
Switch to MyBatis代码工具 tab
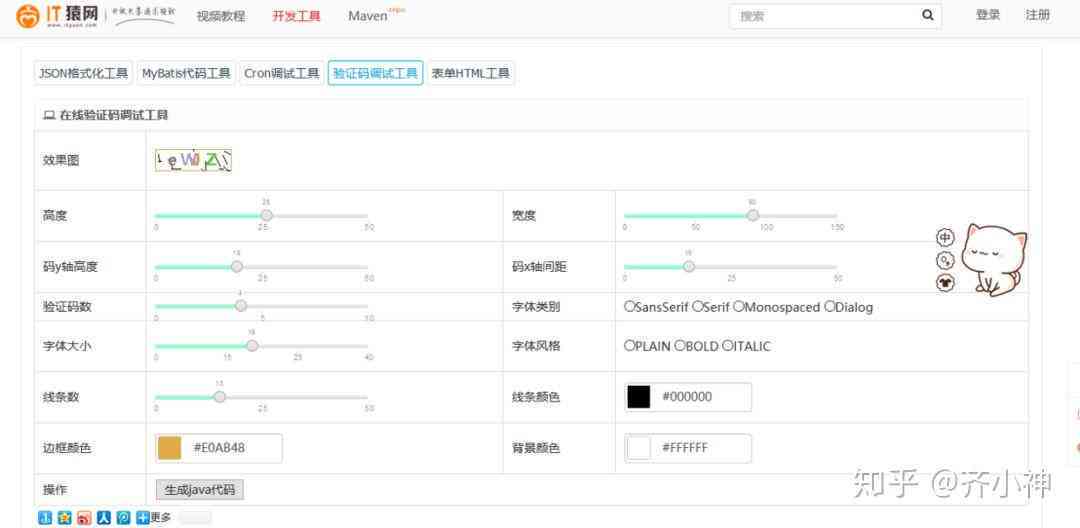point(186,73)
